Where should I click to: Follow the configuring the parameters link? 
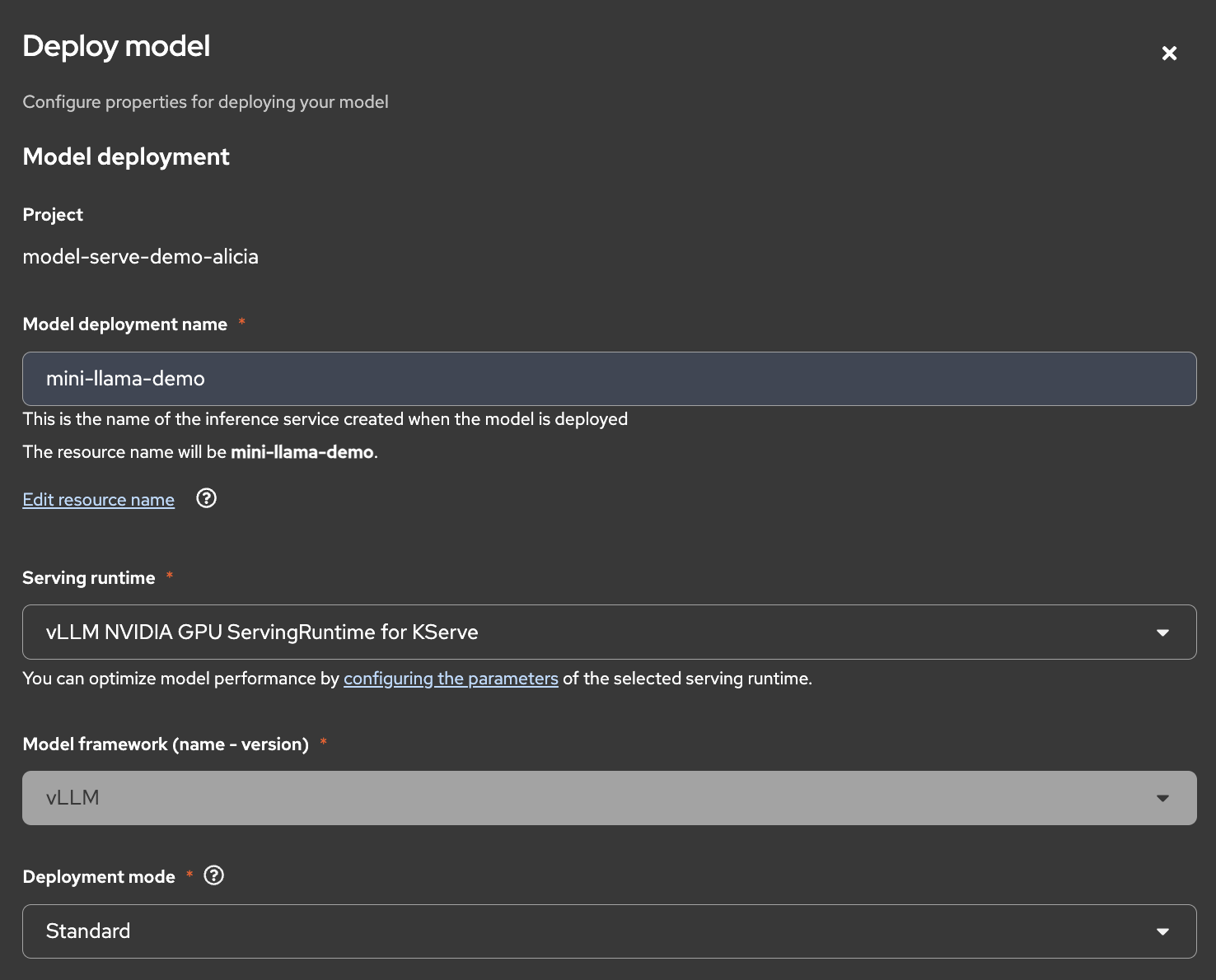click(451, 679)
